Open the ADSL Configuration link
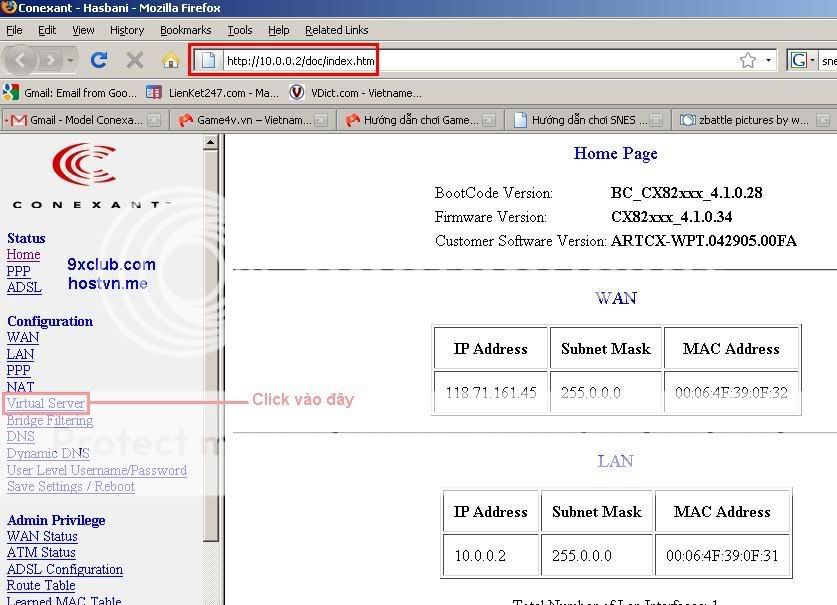The height and width of the screenshot is (605, 837). [65, 569]
